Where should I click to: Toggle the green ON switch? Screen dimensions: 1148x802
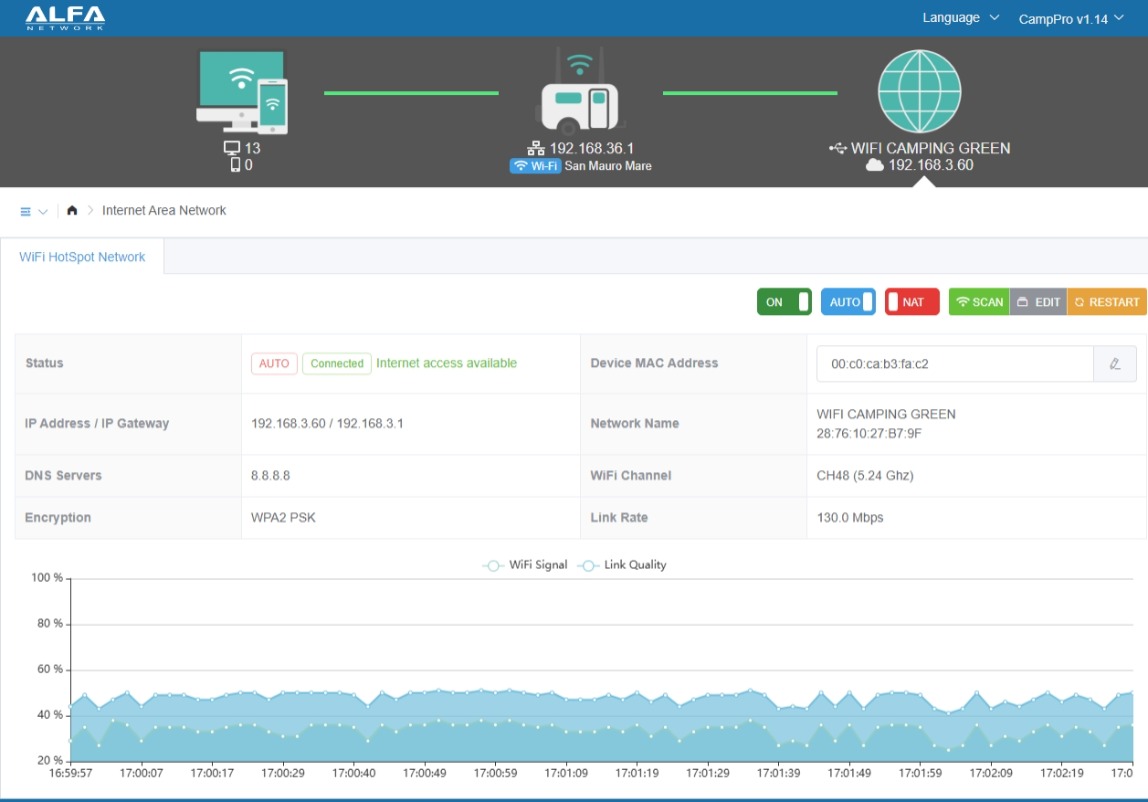click(x=783, y=302)
